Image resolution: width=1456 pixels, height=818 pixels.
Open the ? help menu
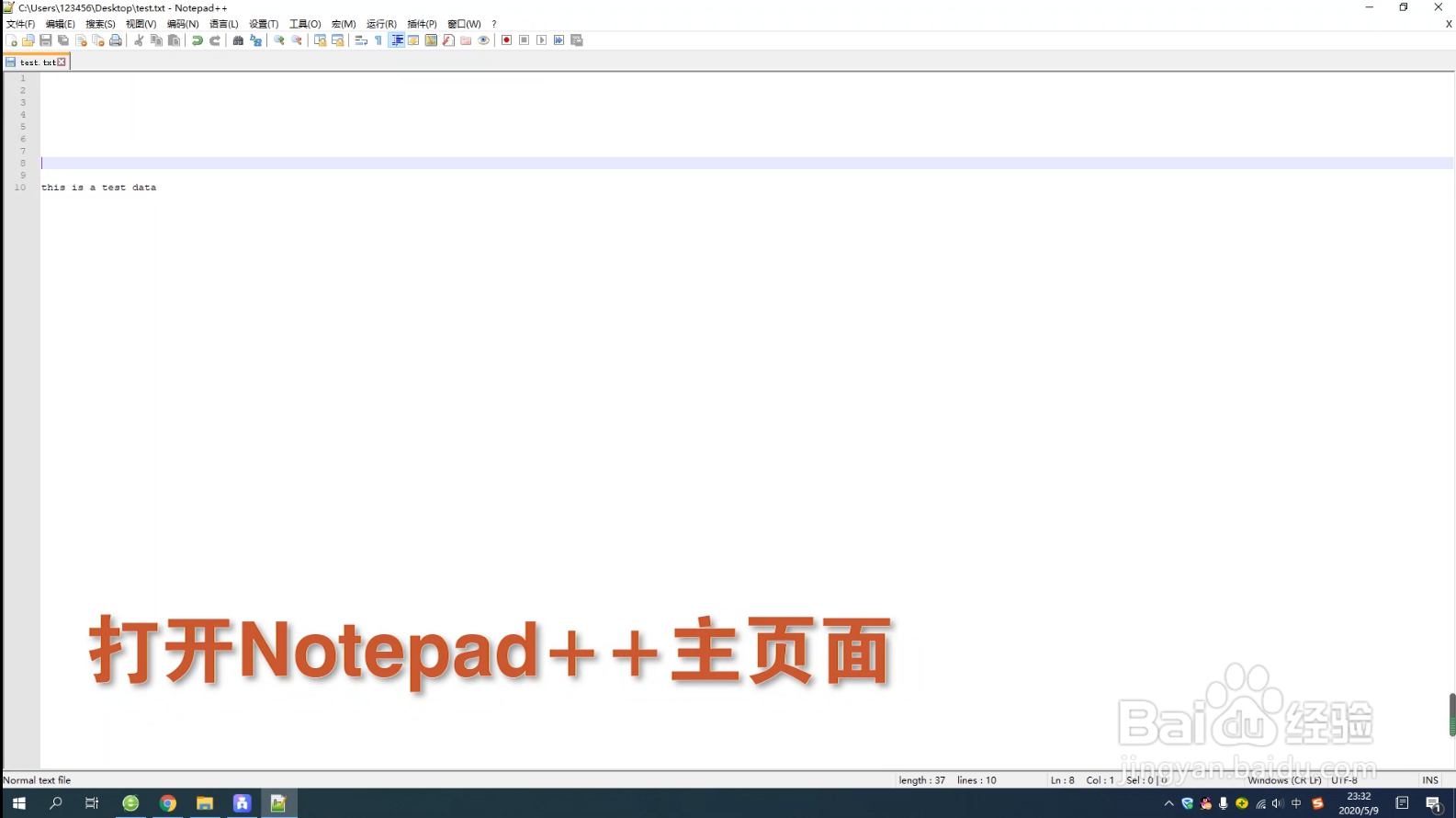pyautogui.click(x=494, y=24)
